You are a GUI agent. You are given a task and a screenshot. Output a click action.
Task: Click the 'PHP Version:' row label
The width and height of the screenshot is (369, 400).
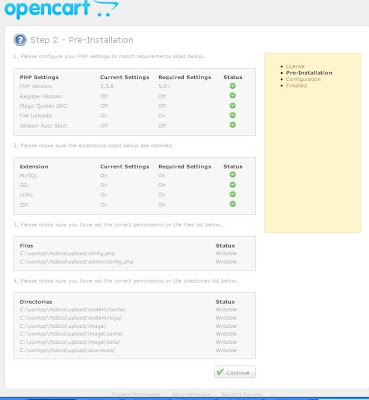[36, 86]
